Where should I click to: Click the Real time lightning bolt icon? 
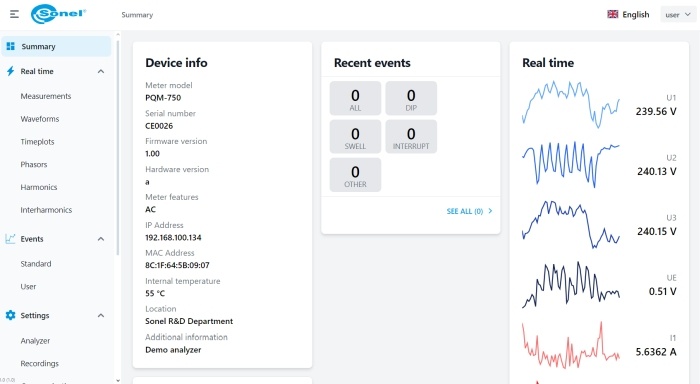tap(10, 71)
